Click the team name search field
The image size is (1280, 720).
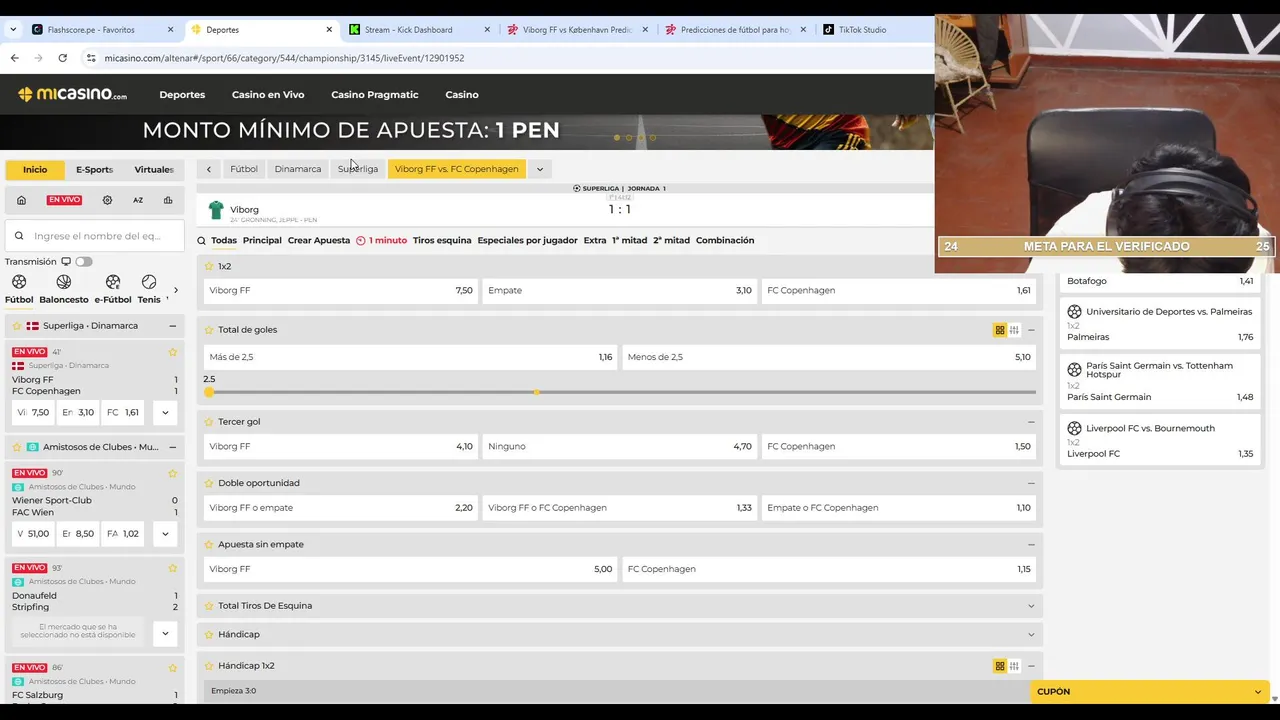[95, 236]
